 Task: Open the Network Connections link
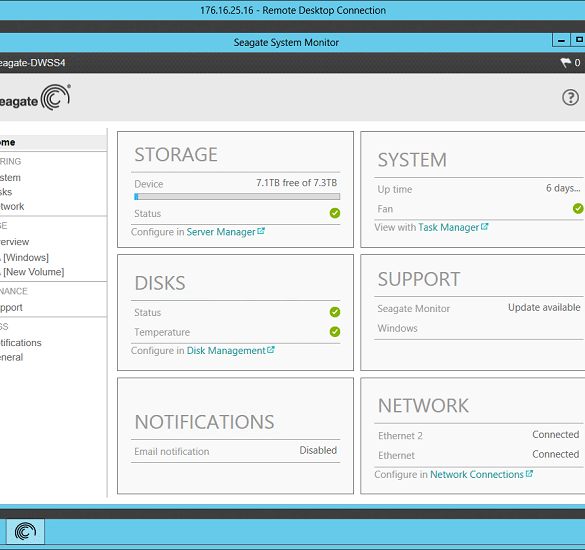tap(477, 474)
